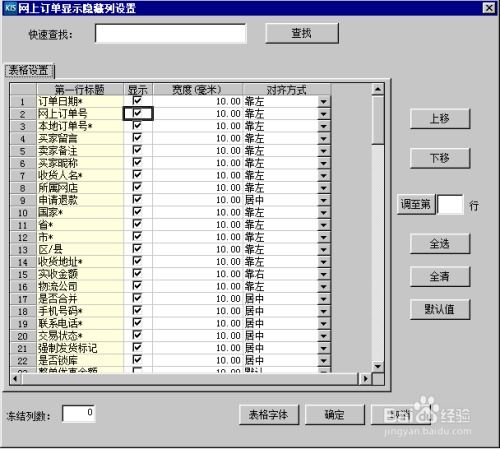Expand alignment dropdown for 实收金额 row
The image size is (500, 449).
[323, 274]
